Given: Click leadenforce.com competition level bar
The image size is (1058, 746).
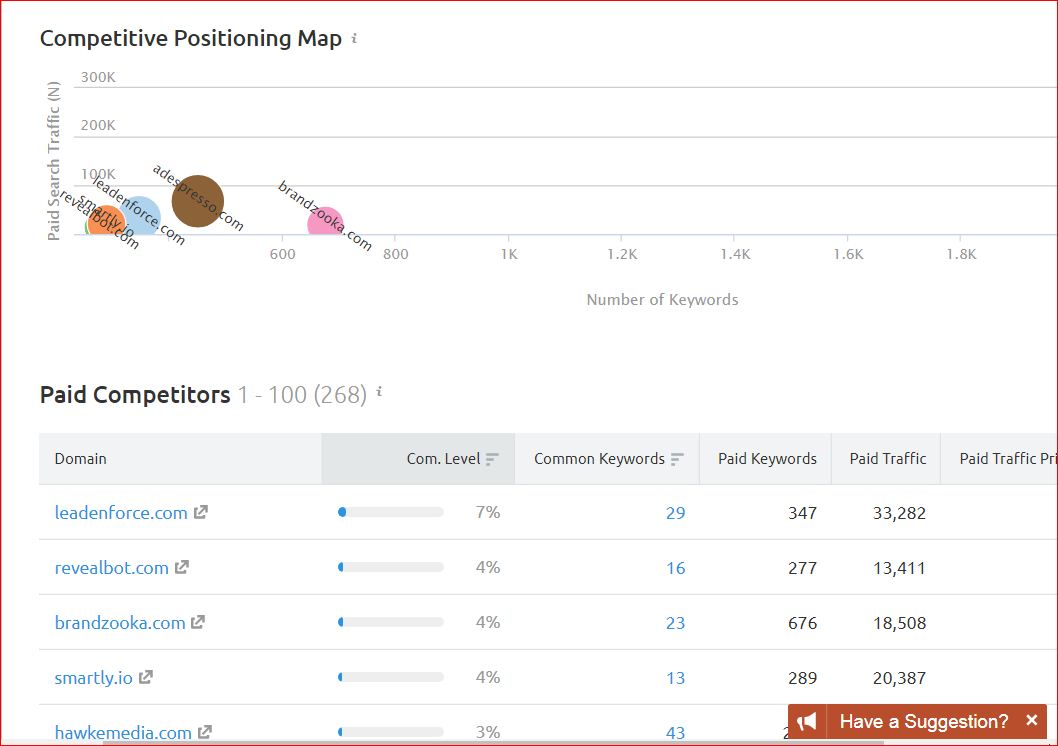Looking at the screenshot, I should pyautogui.click(x=391, y=513).
